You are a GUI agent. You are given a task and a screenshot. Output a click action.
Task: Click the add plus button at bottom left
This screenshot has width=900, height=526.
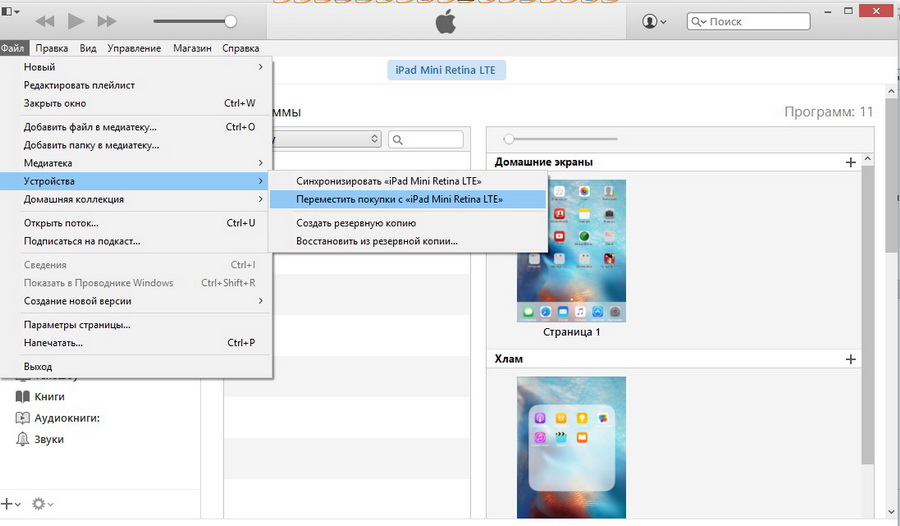[x=10, y=504]
